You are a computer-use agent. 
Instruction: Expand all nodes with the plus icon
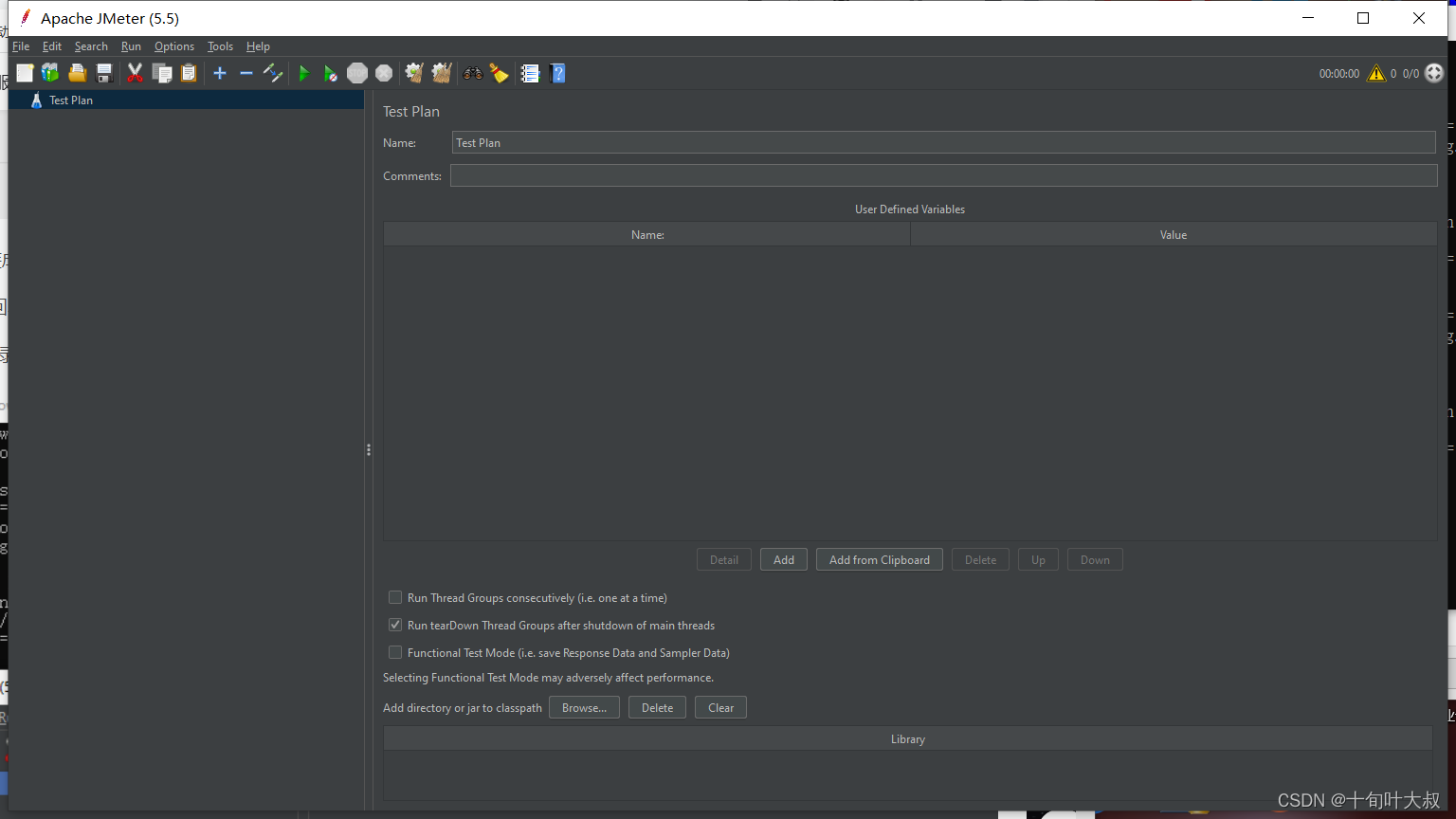(220, 73)
